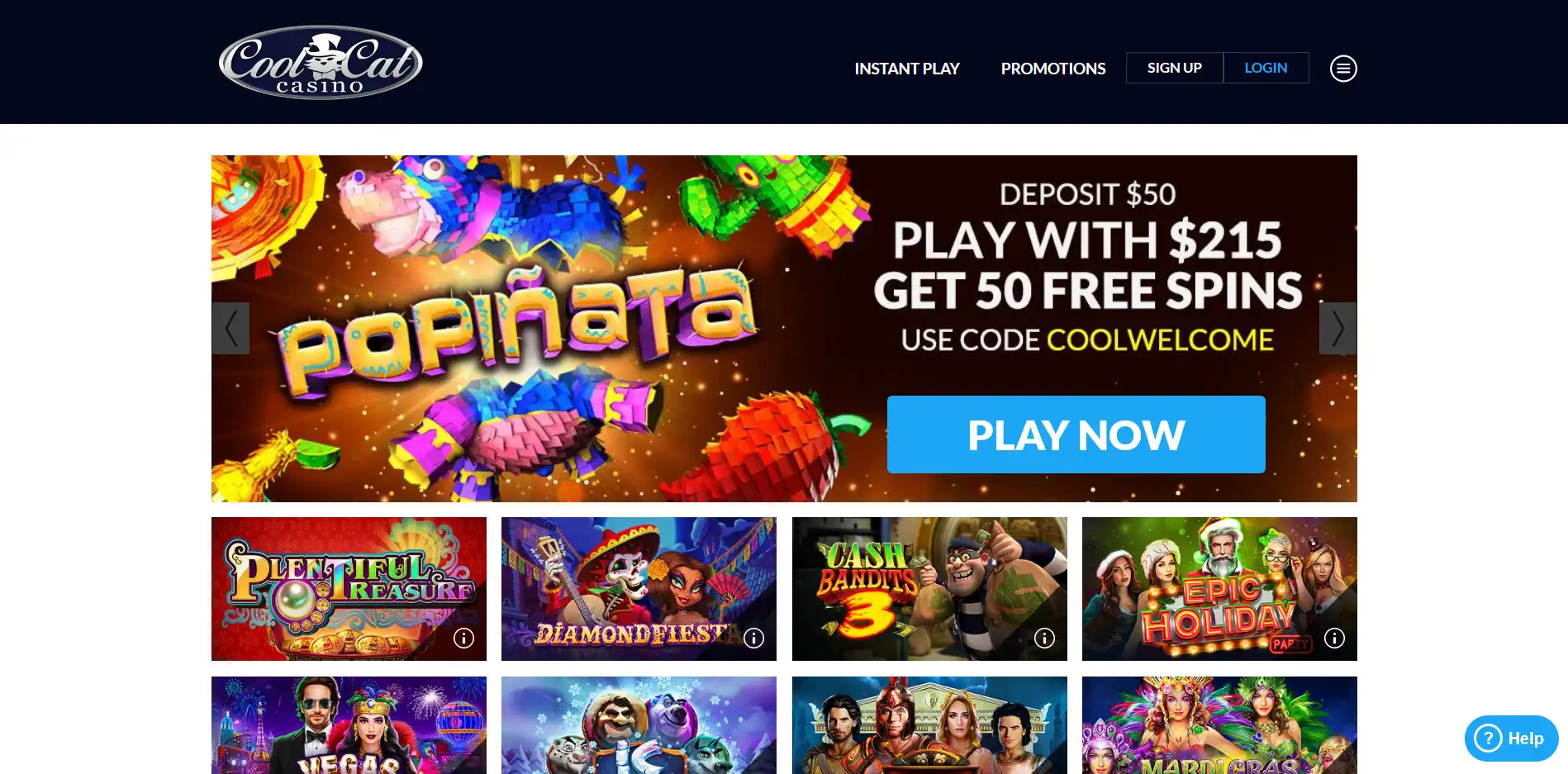View info for Epic Holiday Party
1568x774 pixels.
[x=1334, y=638]
